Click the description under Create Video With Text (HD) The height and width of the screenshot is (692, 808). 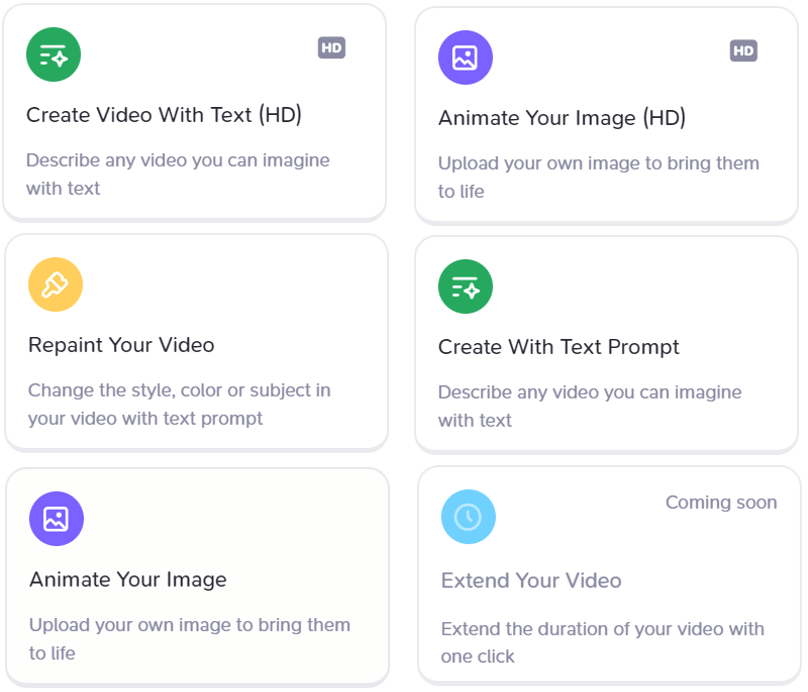(178, 174)
